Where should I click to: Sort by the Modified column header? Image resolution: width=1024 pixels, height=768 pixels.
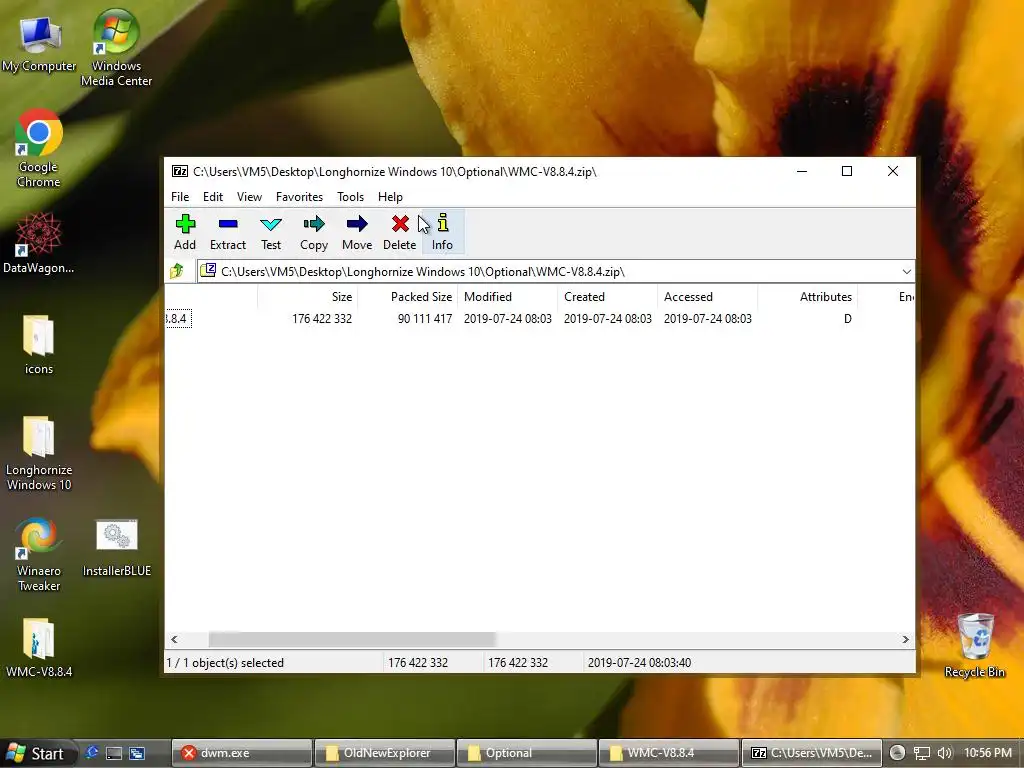pyautogui.click(x=507, y=296)
